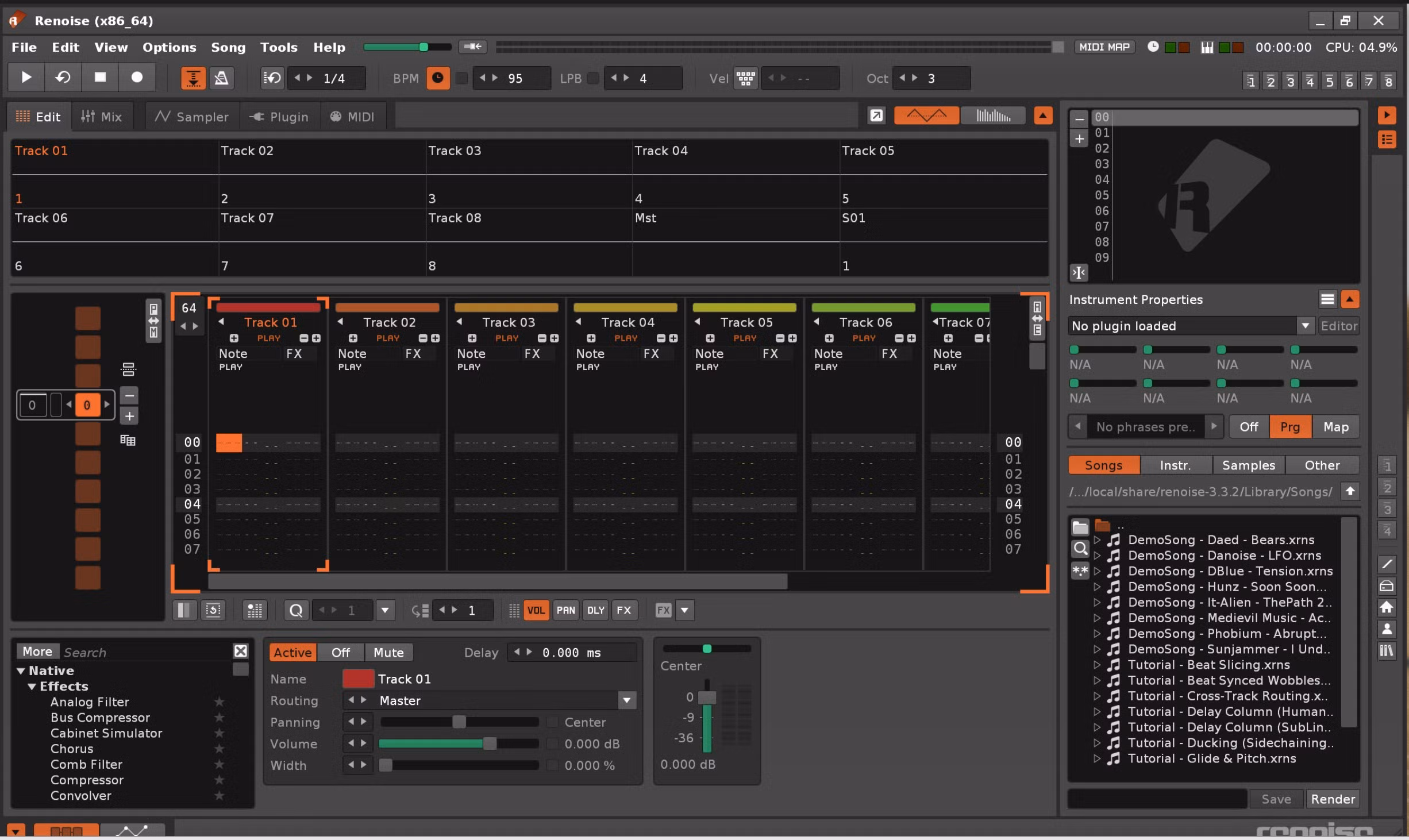The width and height of the screenshot is (1409, 840).
Task: Toggle pattern follow icon in transport
Action: (x=193, y=78)
